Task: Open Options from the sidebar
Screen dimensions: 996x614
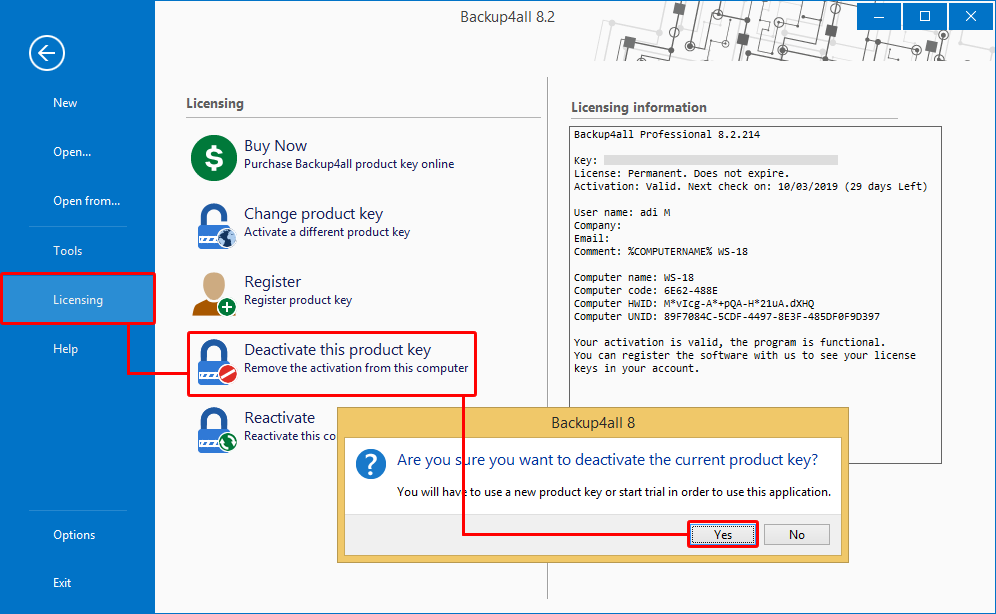Action: (74, 535)
